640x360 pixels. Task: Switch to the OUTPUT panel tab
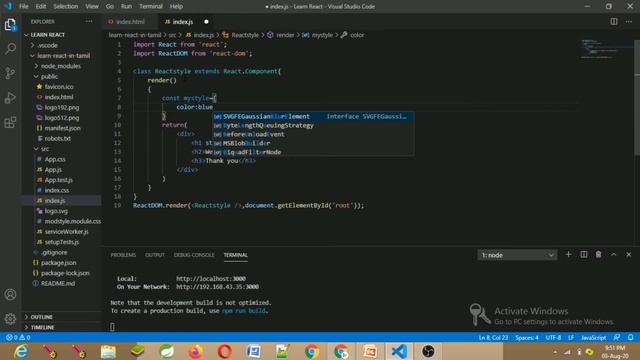155,255
